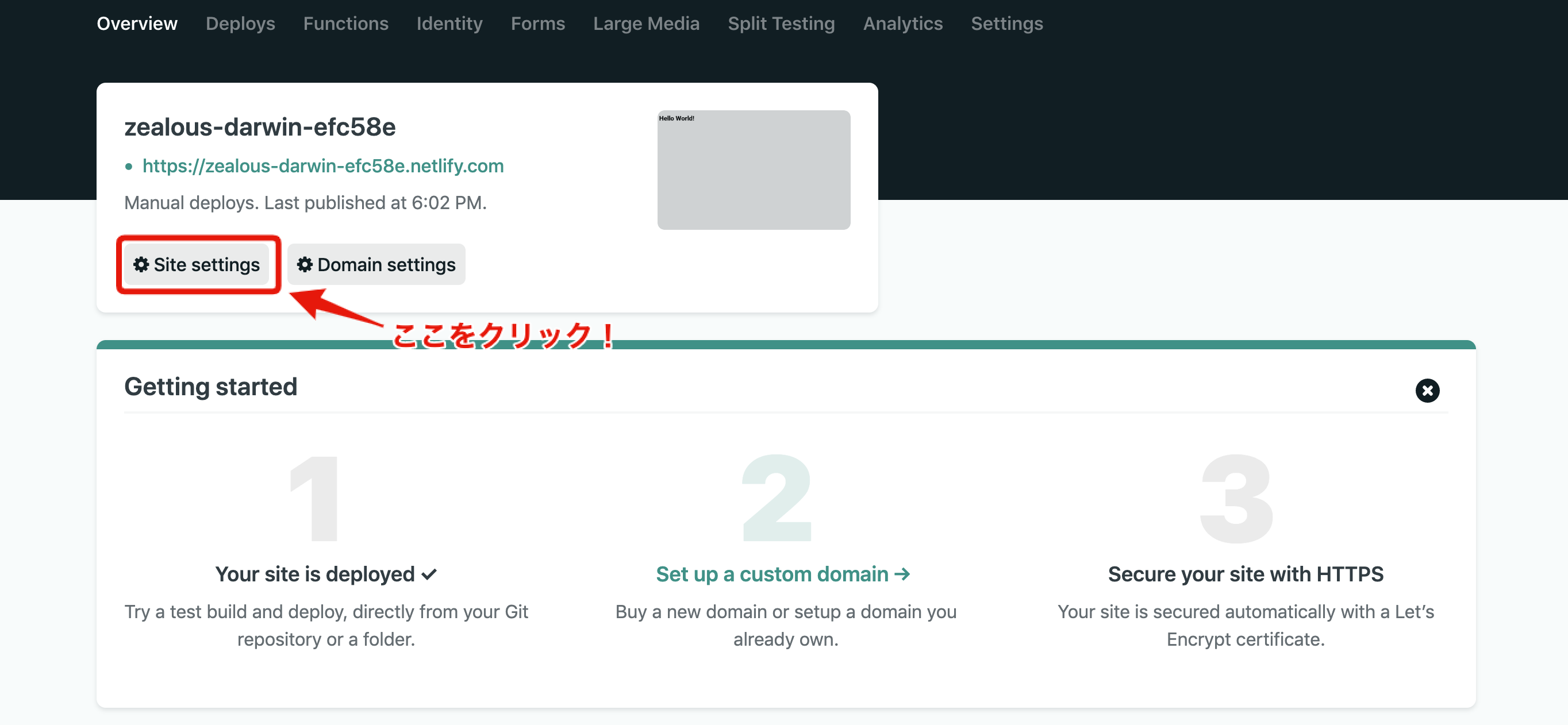Open the zealous-darwin-efc58e.netlify.com link

point(322,166)
